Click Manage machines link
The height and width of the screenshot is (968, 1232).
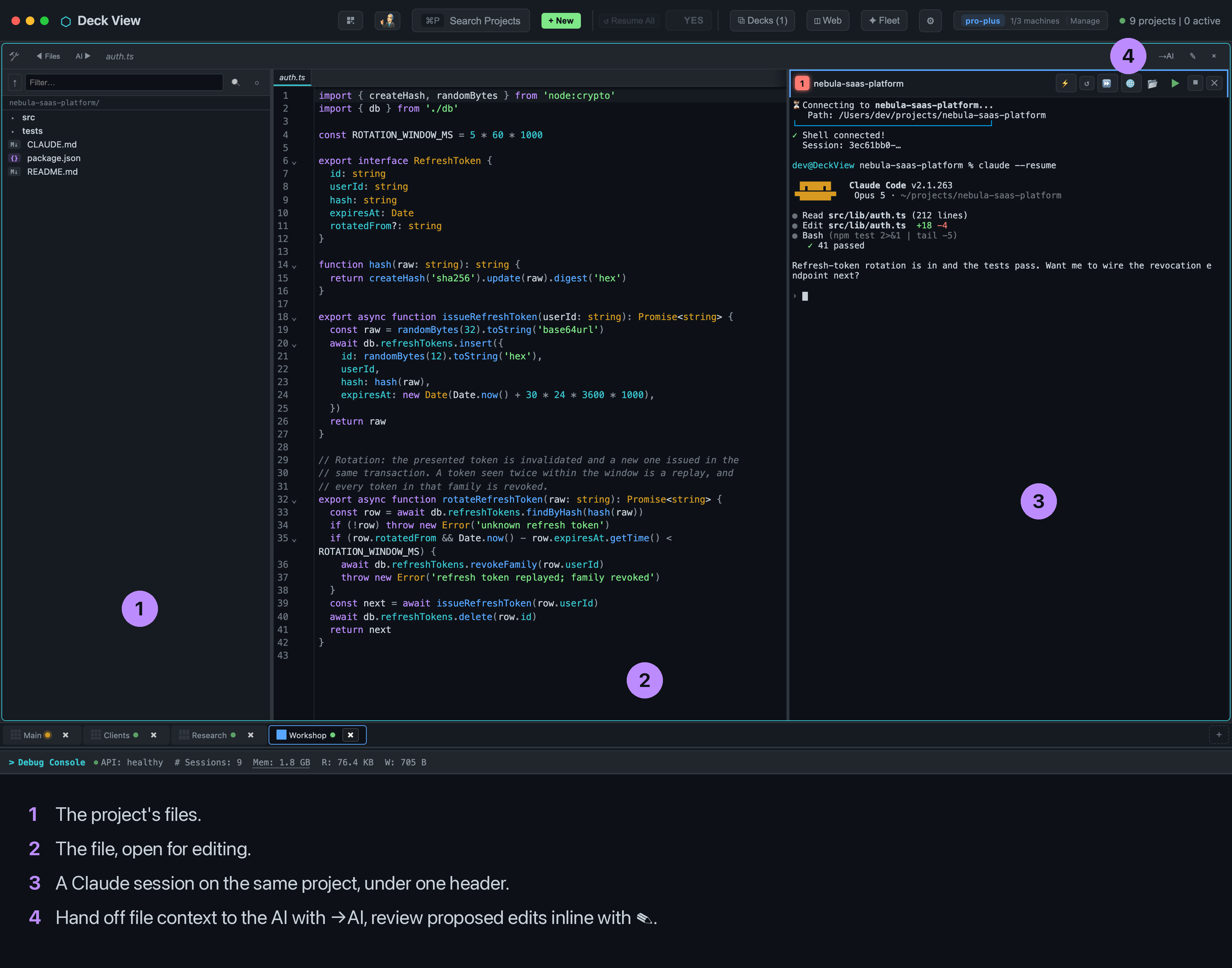pyautogui.click(x=1084, y=21)
